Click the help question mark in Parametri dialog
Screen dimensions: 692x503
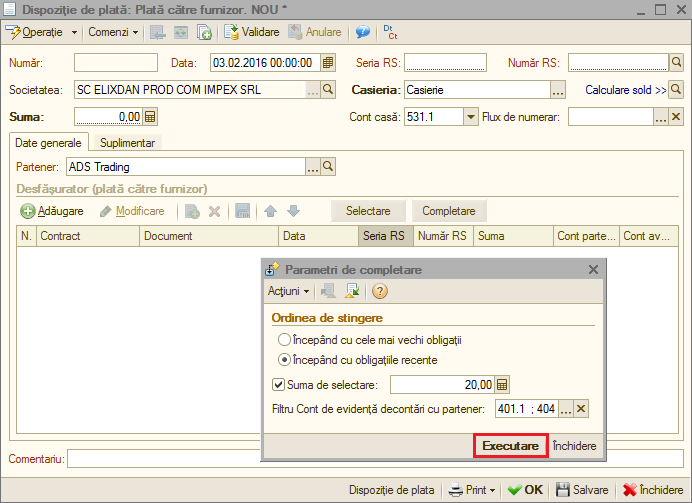point(380,291)
